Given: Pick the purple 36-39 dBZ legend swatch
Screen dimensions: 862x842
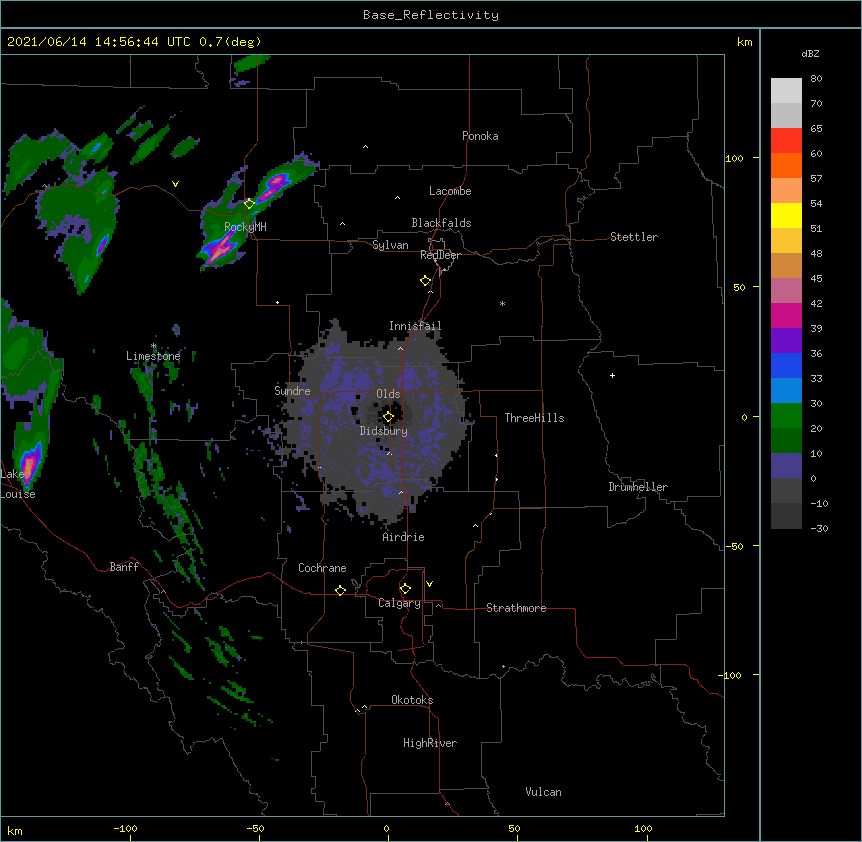Looking at the screenshot, I should pos(786,340).
